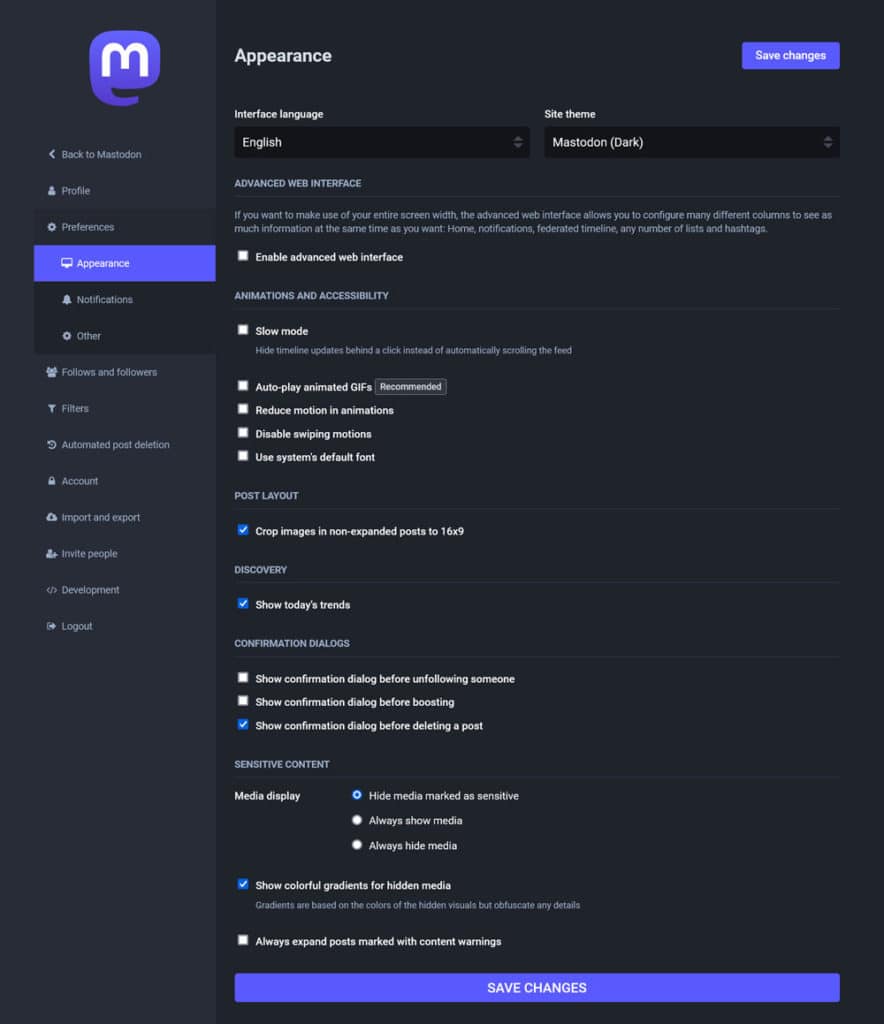Uncheck confirmation dialog before deleting a post
The image size is (884, 1024).
(x=243, y=725)
